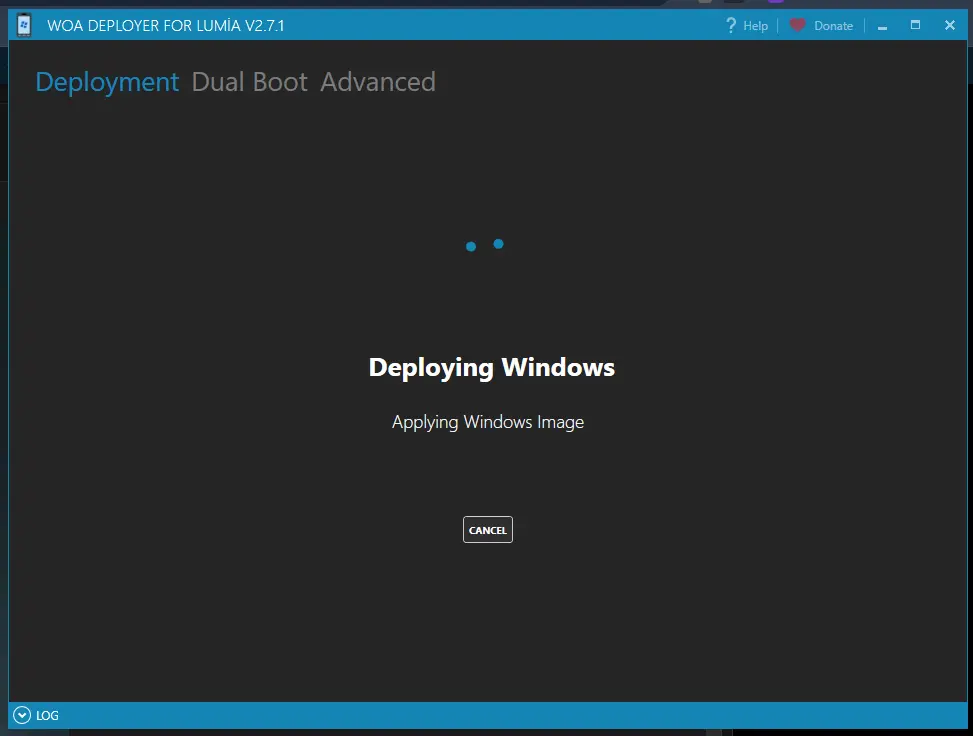Click the WOA Deployer phone app icon
The height and width of the screenshot is (736, 973).
(24, 25)
